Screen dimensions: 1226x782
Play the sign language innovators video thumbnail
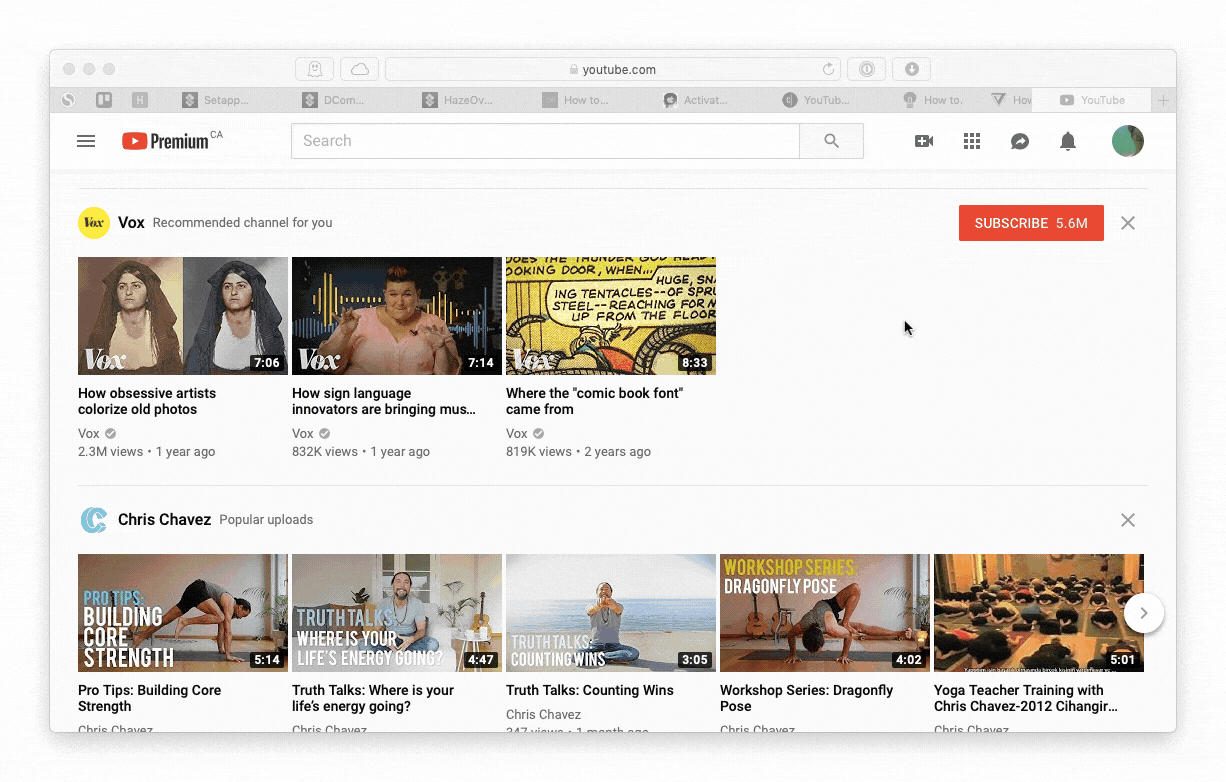coord(397,316)
